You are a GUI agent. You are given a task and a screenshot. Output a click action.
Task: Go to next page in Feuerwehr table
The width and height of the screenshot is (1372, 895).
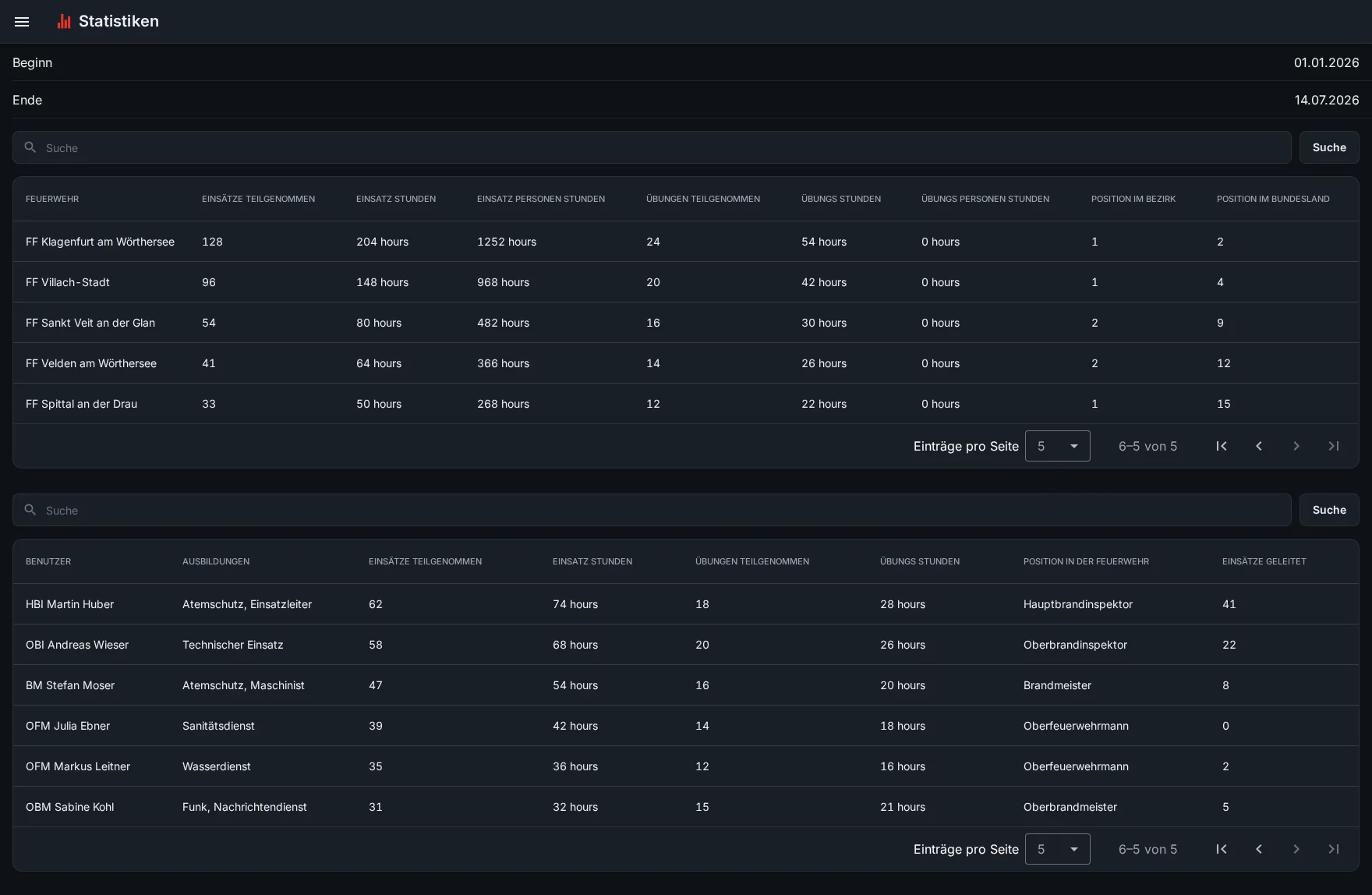tap(1296, 446)
